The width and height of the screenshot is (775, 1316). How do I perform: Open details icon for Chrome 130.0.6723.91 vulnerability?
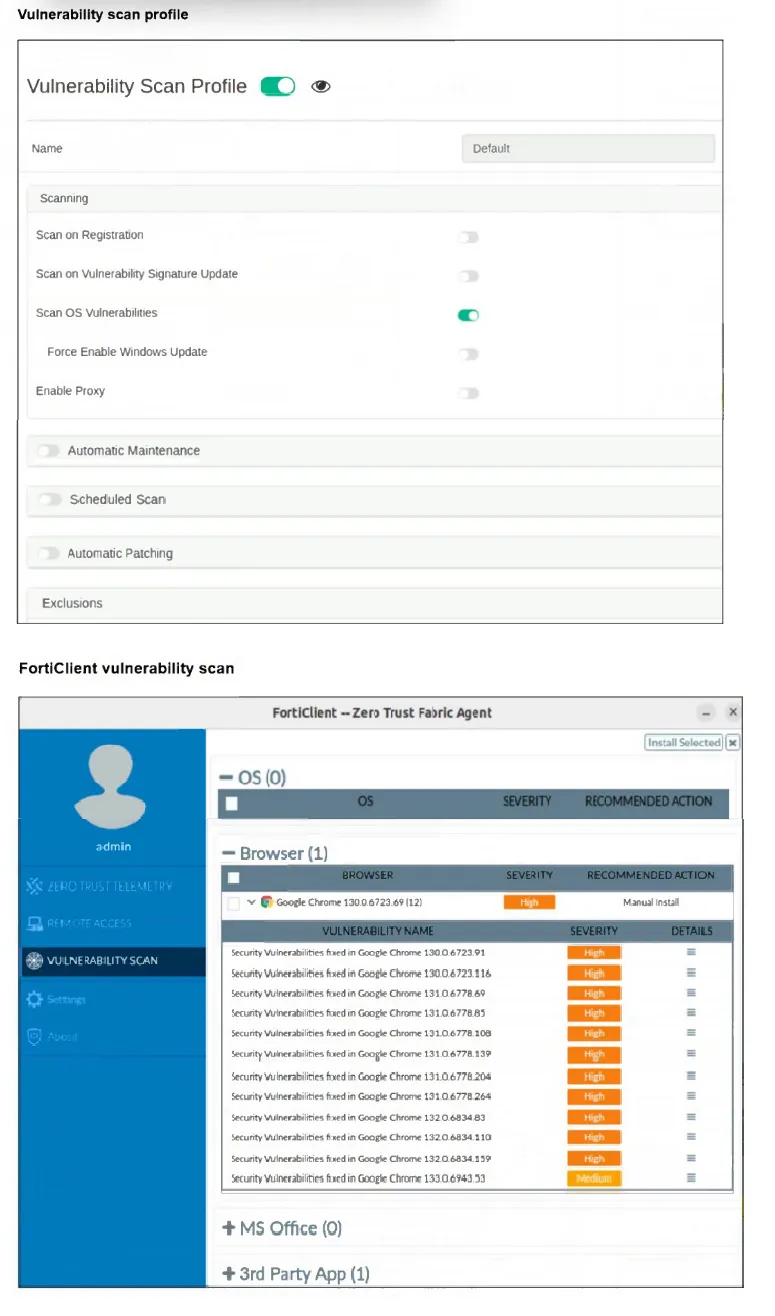click(x=691, y=952)
